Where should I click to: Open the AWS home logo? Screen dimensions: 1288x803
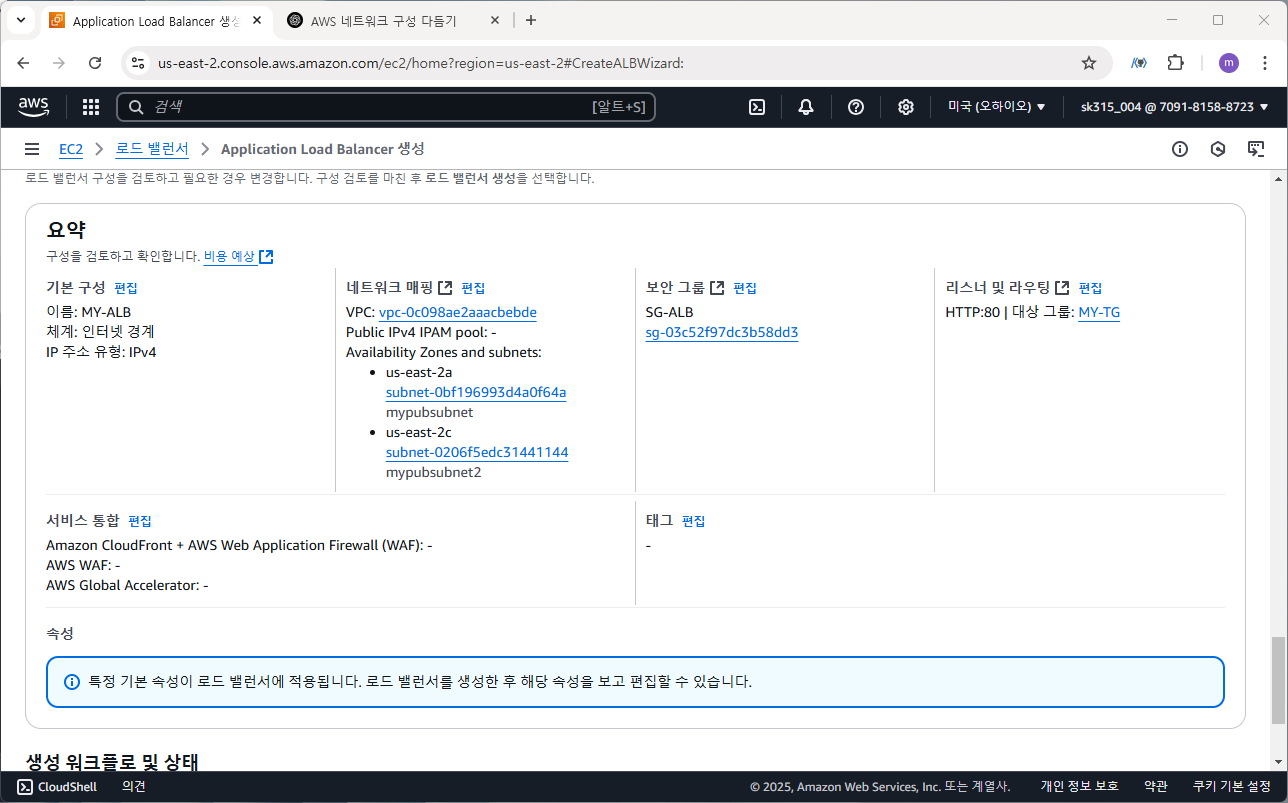pyautogui.click(x=33, y=106)
